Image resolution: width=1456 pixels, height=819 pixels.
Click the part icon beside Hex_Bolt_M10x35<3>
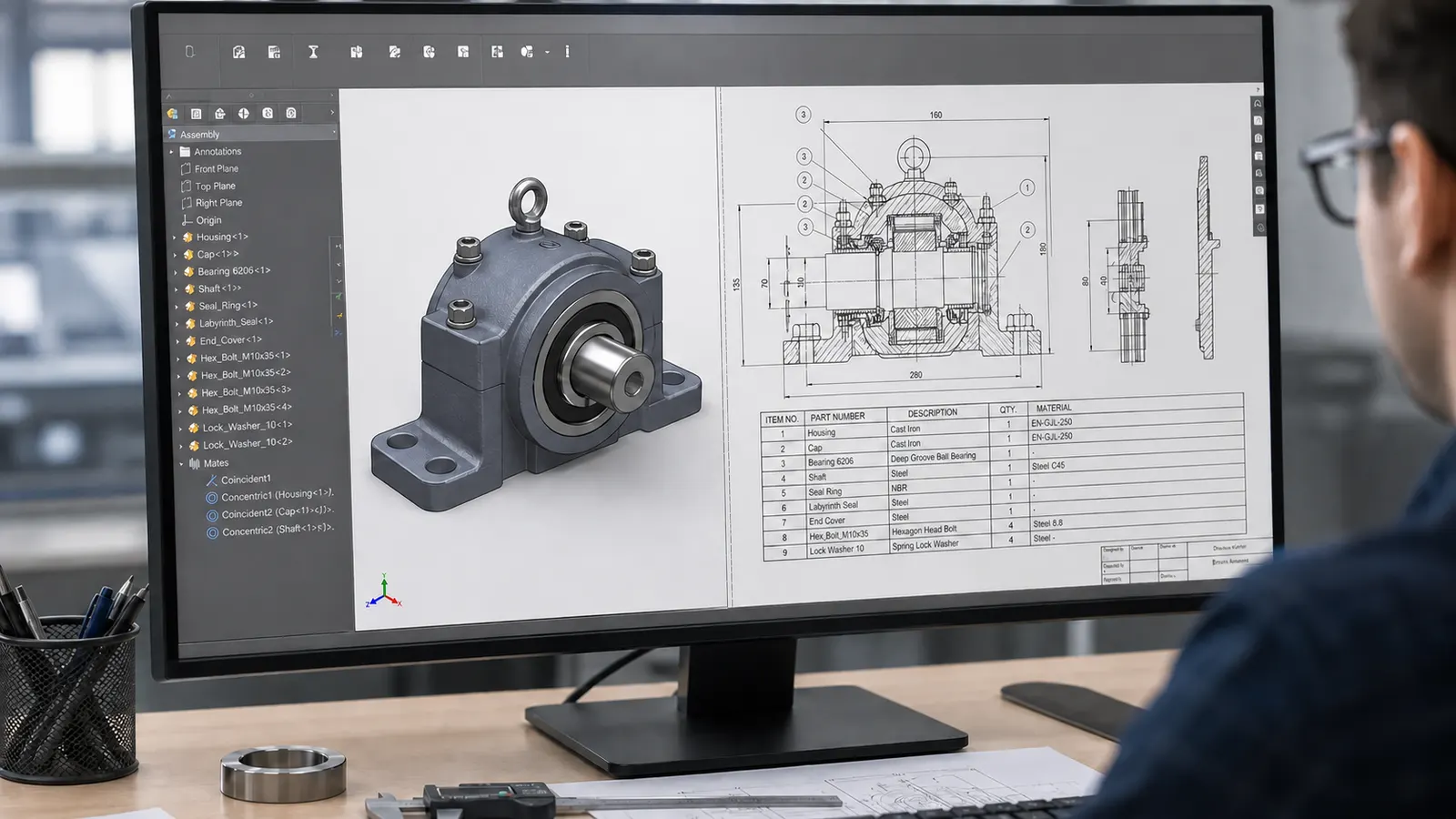pos(192,392)
